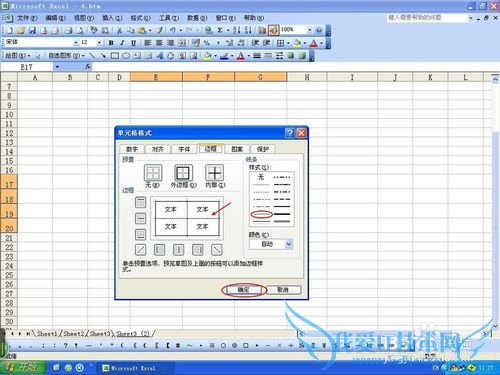The height and width of the screenshot is (375, 500).
Task: Click the Line Style icon in the drawing toolbar
Action: (257, 56)
